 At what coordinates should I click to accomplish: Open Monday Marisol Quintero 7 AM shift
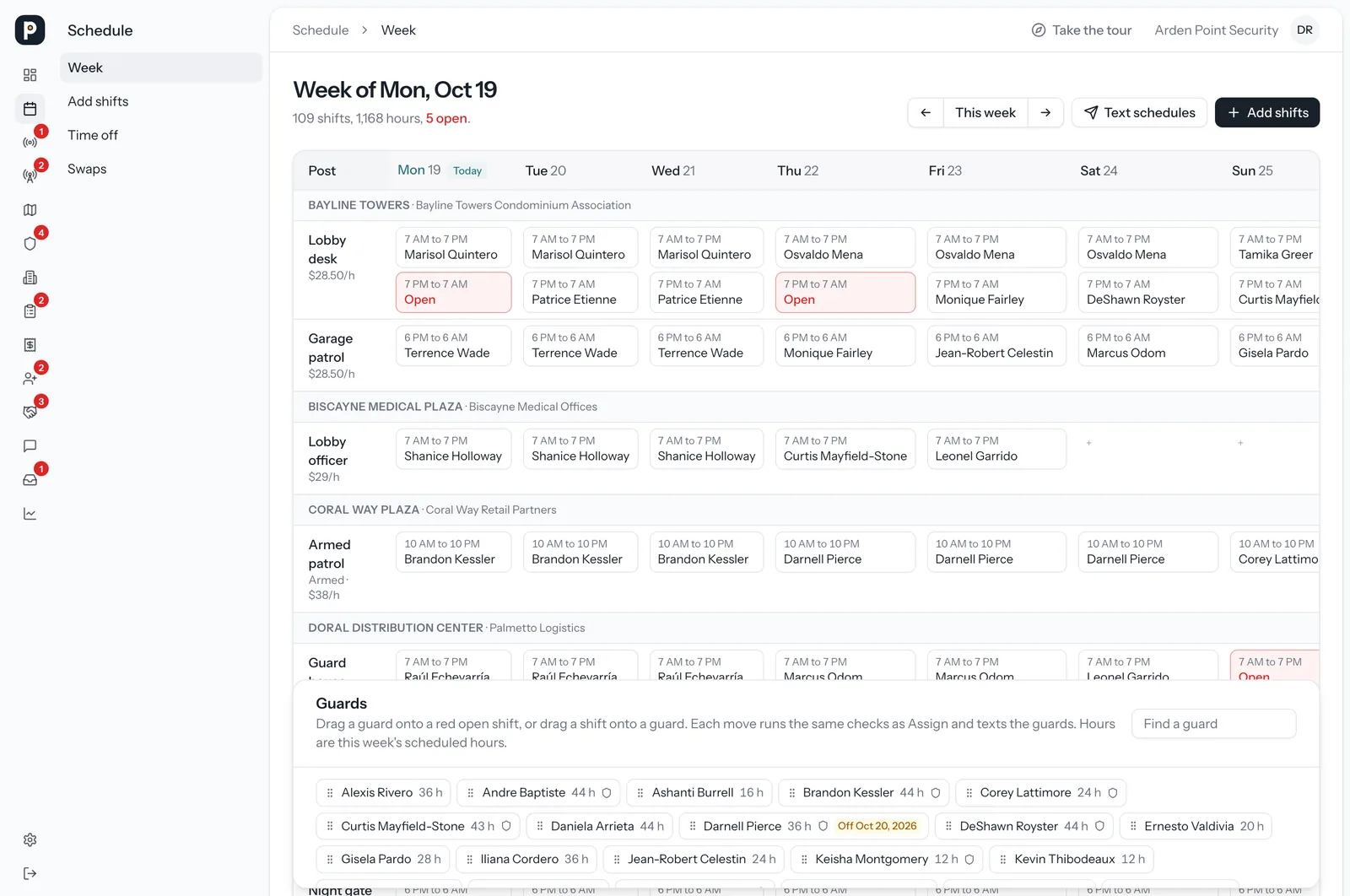click(454, 247)
